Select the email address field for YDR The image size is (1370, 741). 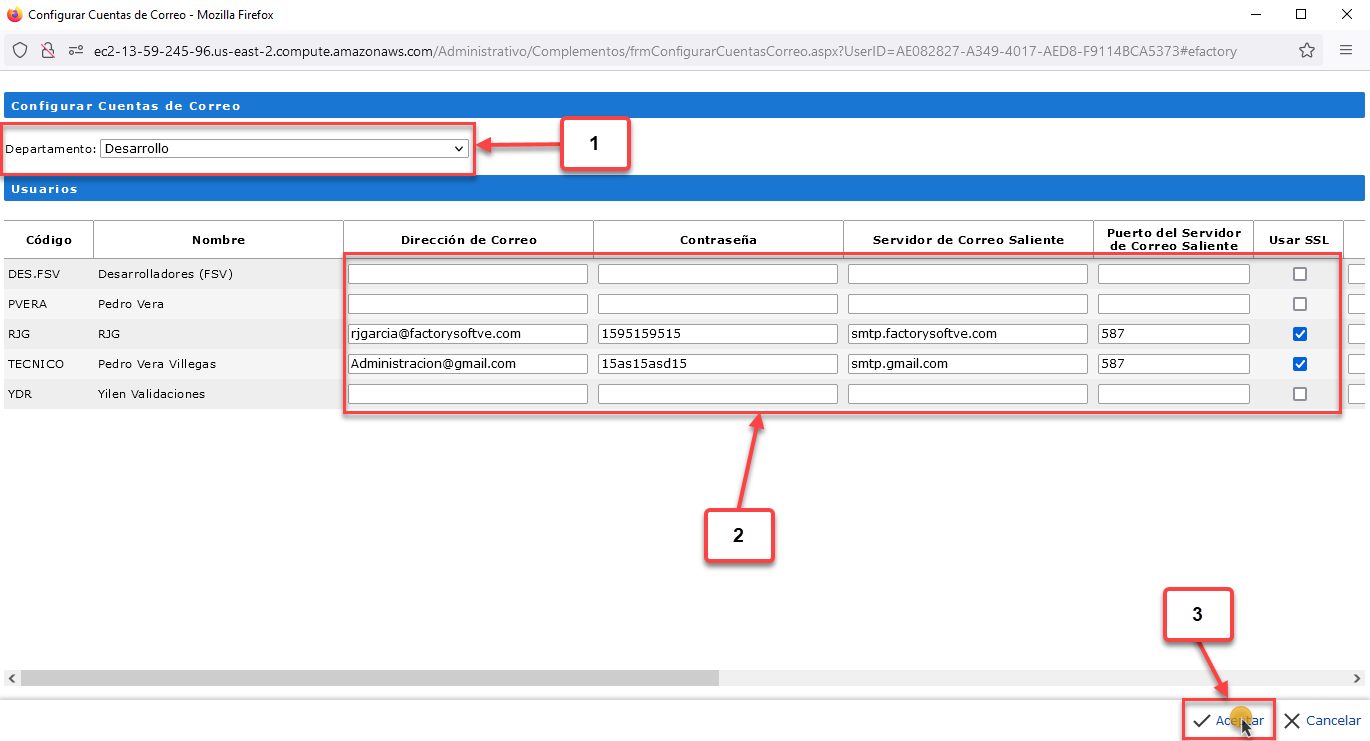(x=468, y=394)
